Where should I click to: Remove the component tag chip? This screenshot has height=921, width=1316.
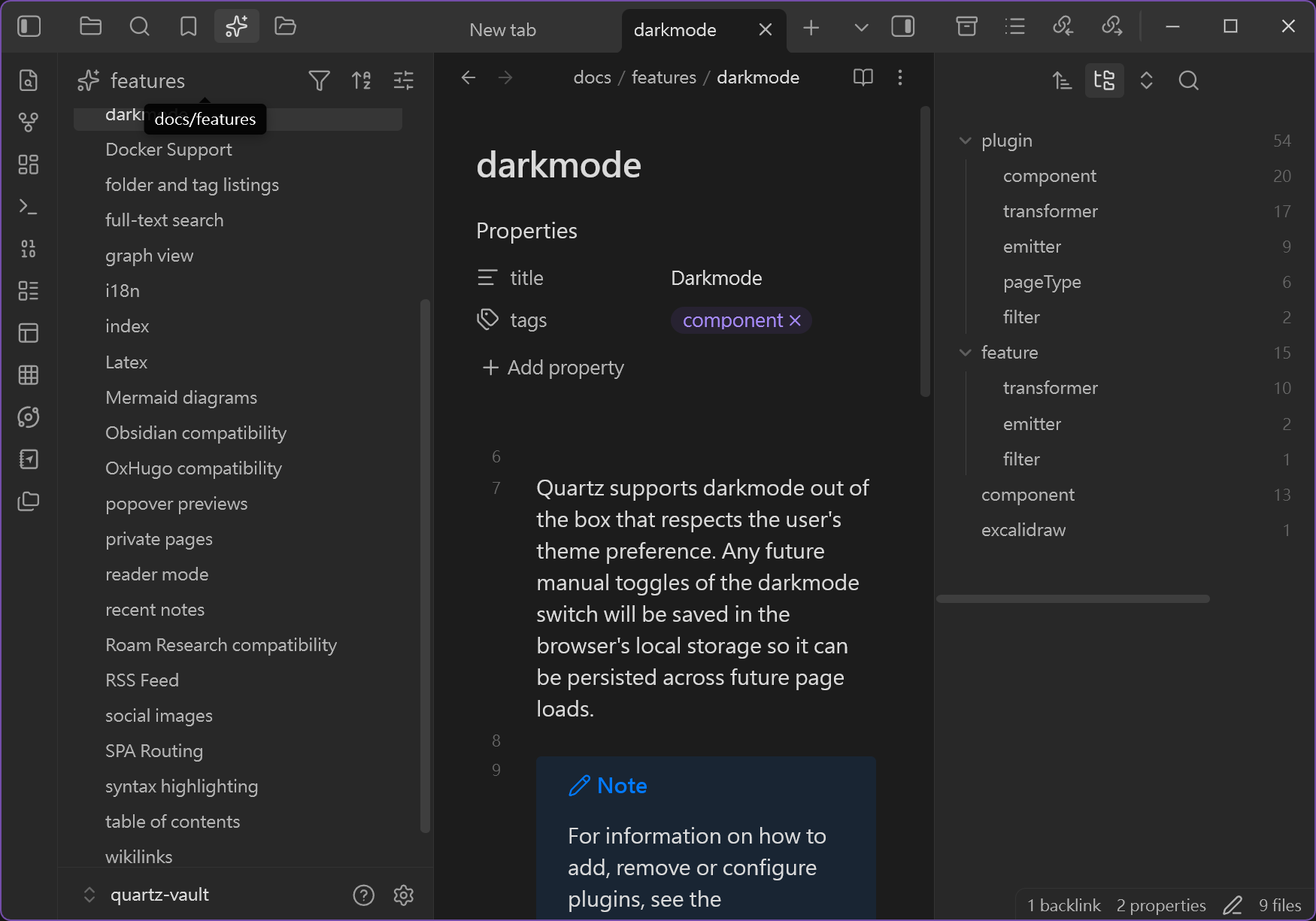795,321
